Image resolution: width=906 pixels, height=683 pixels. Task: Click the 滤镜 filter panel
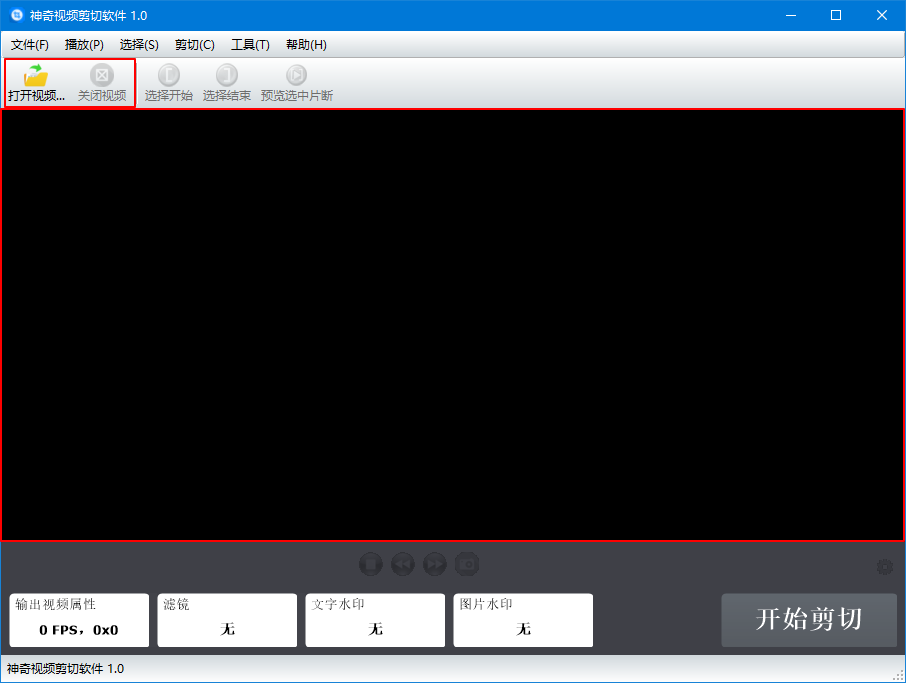point(227,620)
